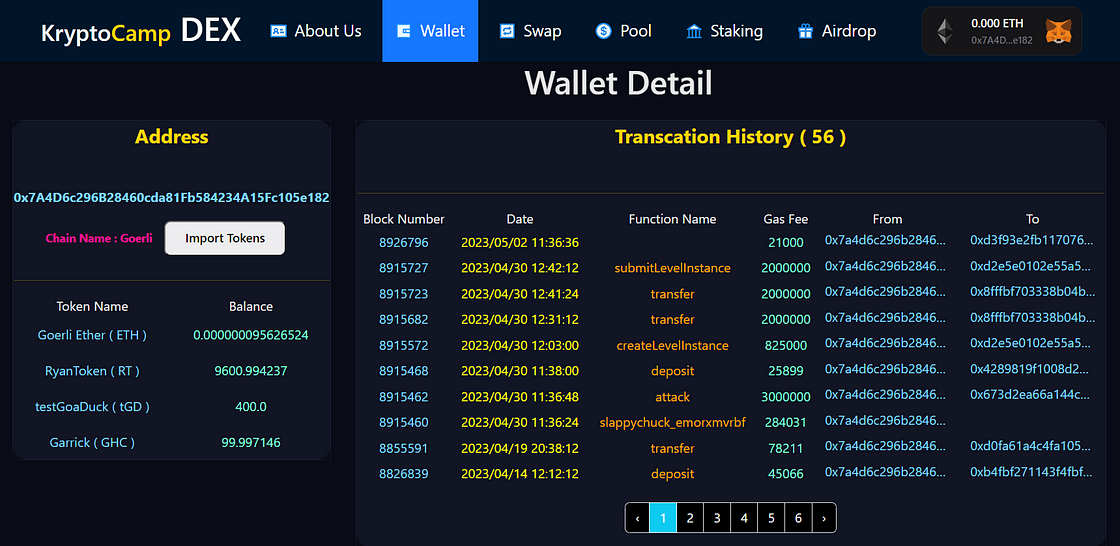Click To address 0xb4fbf271143f4fbf...

point(1031,473)
